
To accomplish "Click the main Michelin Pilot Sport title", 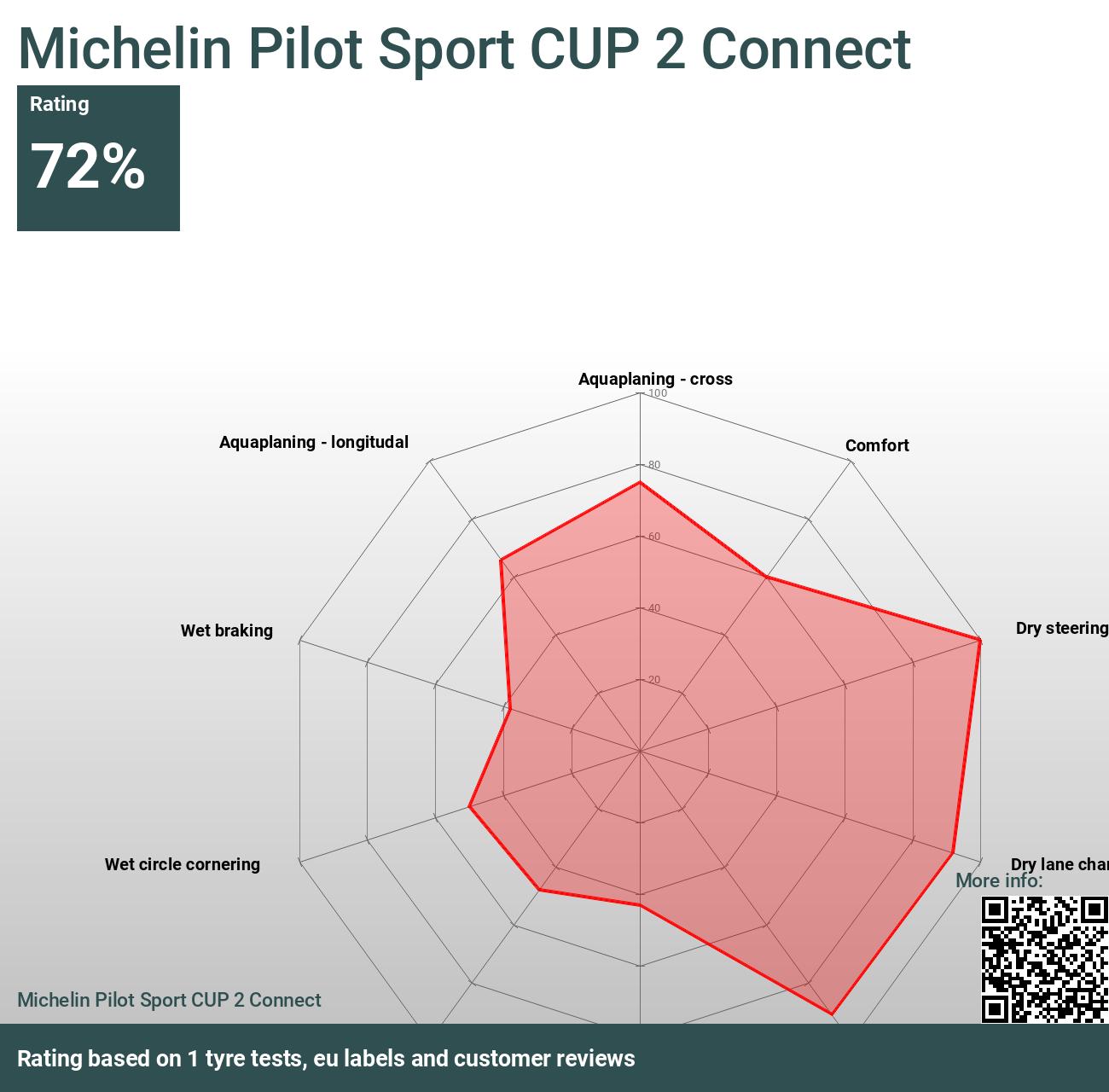I will [x=464, y=49].
